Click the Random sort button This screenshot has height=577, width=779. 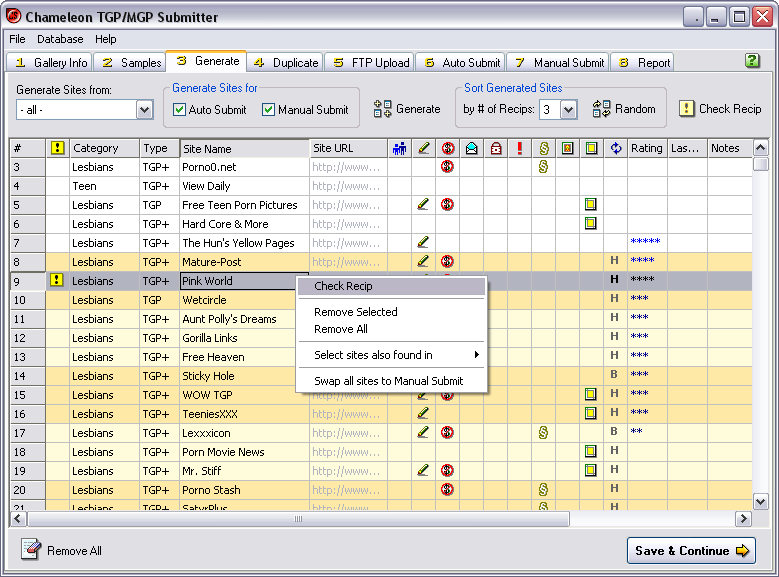[x=624, y=109]
